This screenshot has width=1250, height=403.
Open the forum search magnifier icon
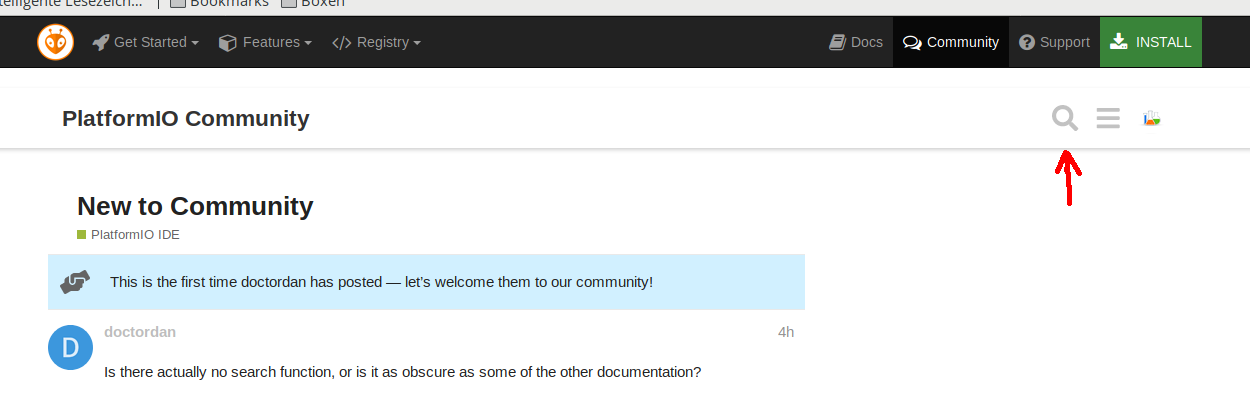click(x=1065, y=119)
